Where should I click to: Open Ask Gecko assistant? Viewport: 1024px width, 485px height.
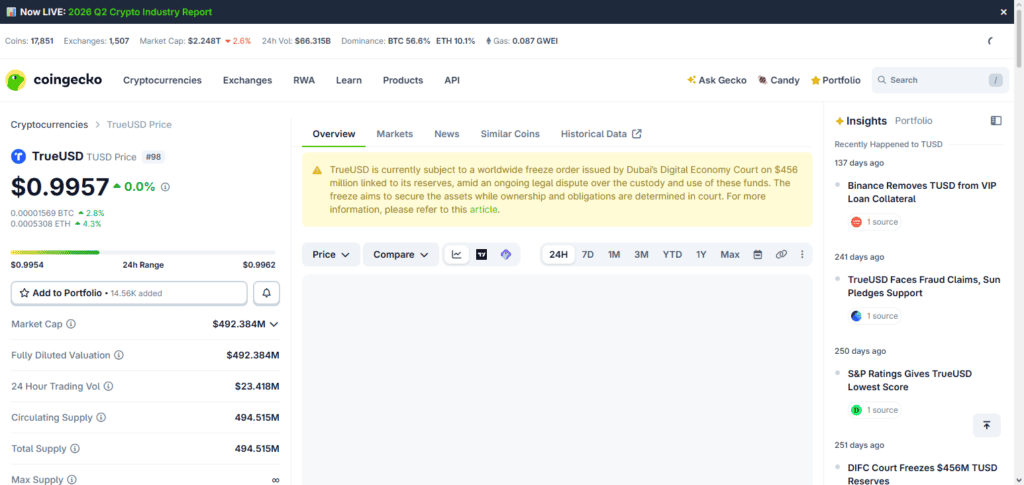(x=716, y=80)
